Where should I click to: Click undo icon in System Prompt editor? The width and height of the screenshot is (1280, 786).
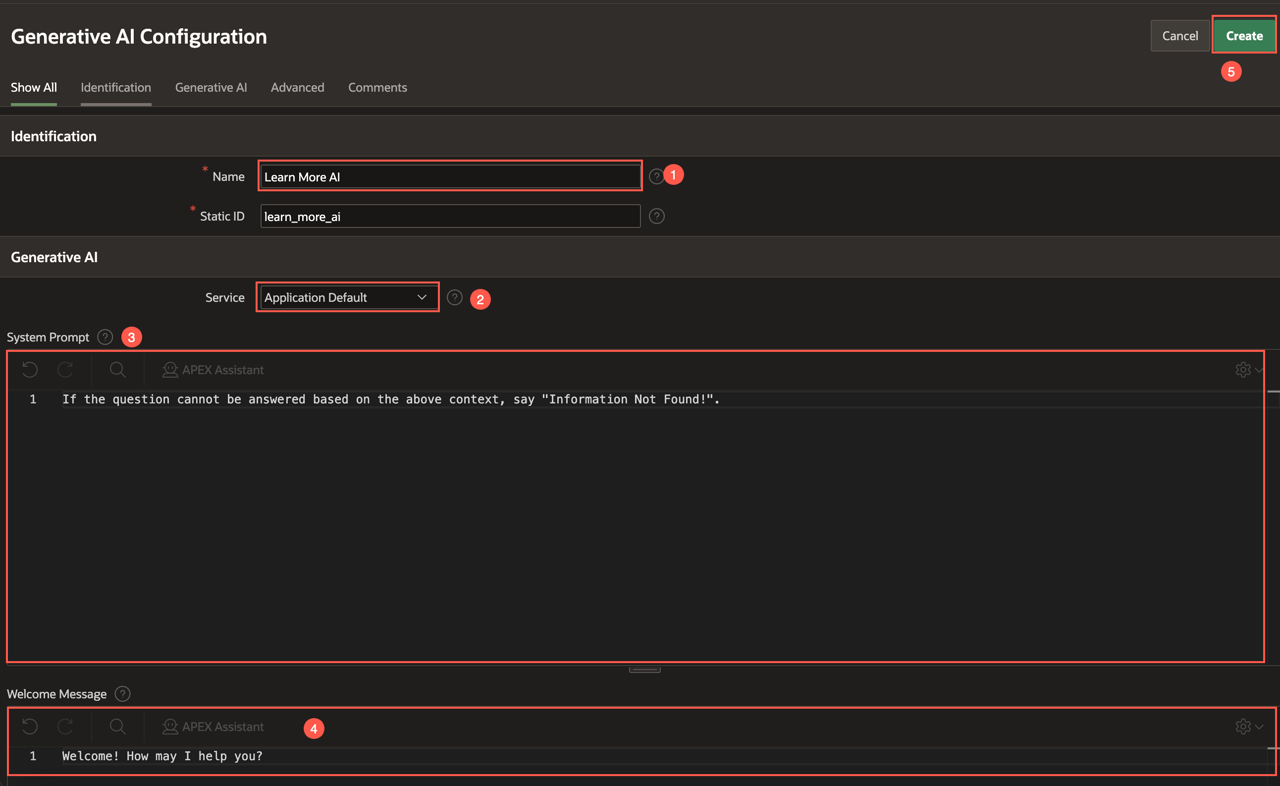point(30,370)
